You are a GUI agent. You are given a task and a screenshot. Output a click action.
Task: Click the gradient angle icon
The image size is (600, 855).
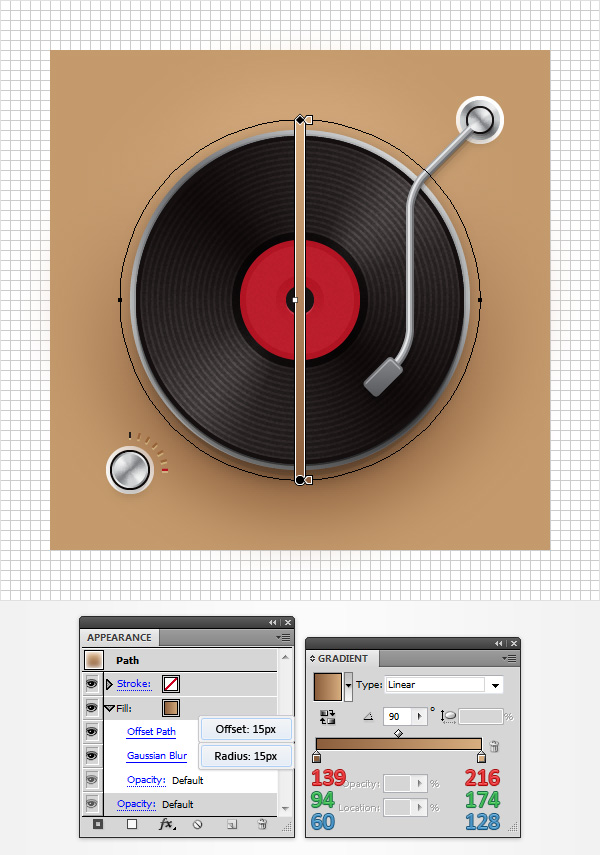369,716
